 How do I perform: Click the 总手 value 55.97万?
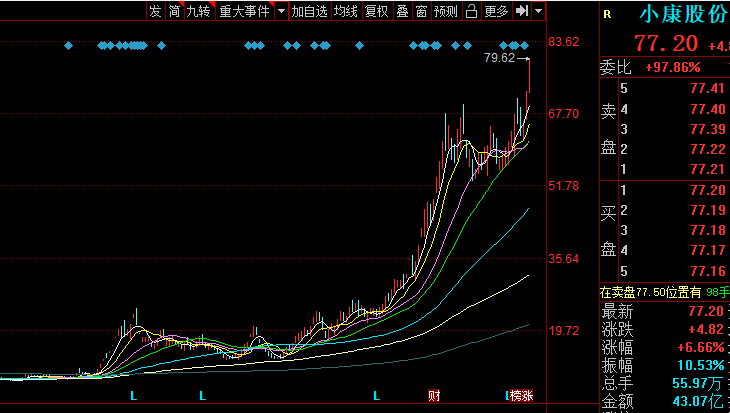point(697,384)
